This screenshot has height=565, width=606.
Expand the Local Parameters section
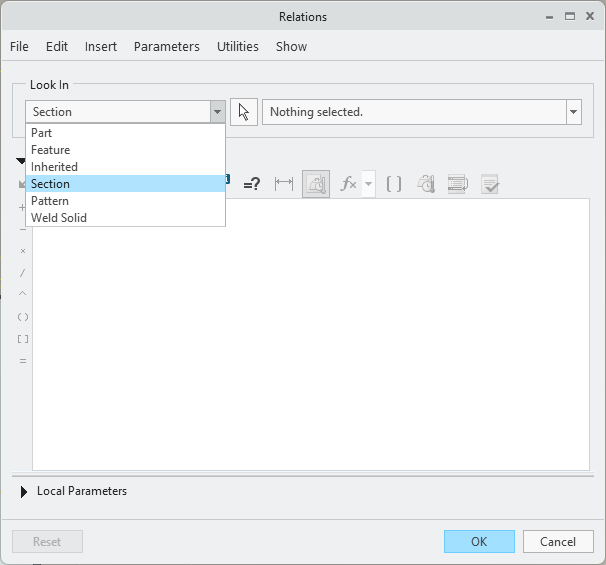24,491
